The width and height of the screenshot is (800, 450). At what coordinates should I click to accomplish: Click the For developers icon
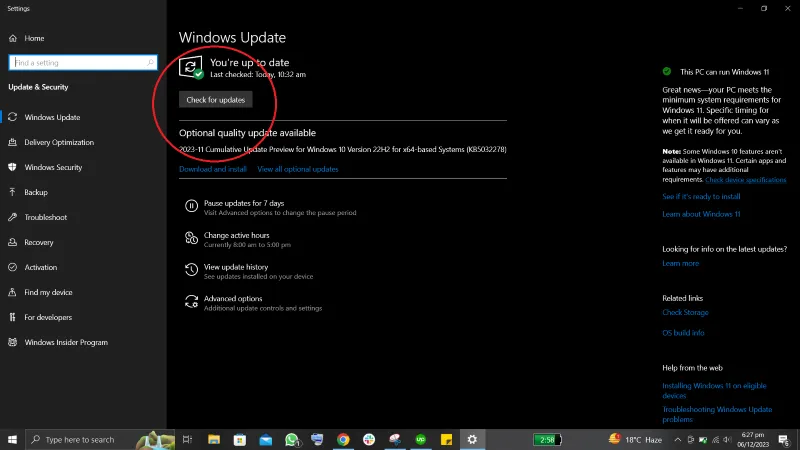coord(13,317)
